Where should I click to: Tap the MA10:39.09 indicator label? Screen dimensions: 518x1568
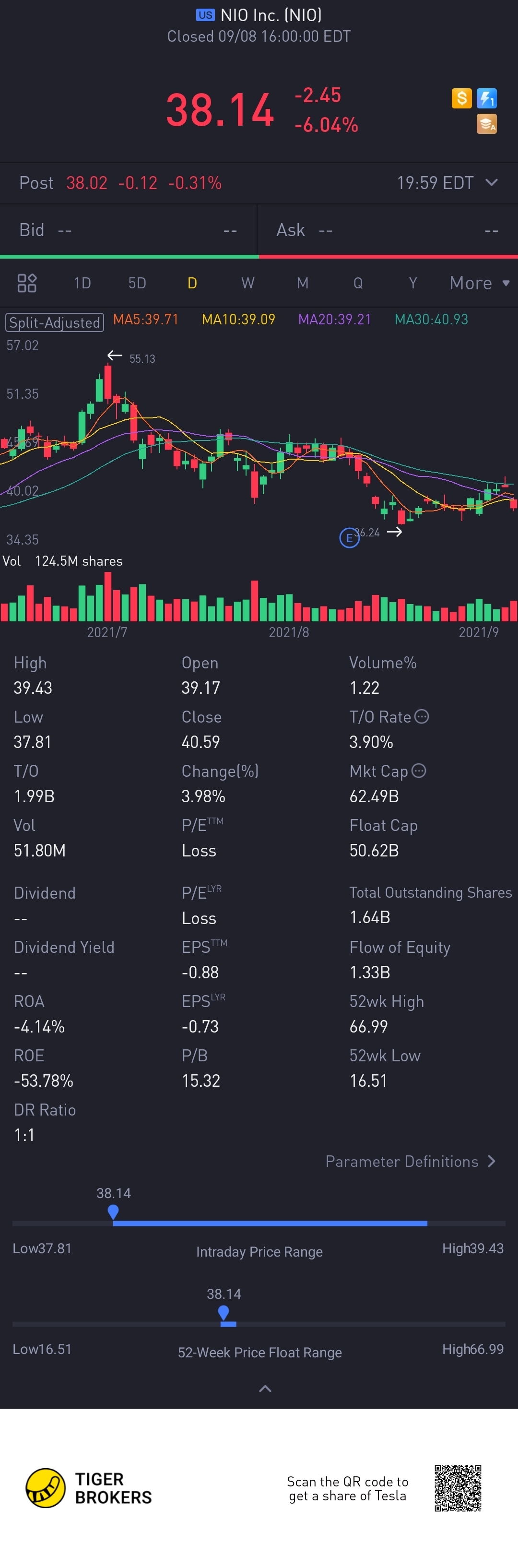point(238,320)
